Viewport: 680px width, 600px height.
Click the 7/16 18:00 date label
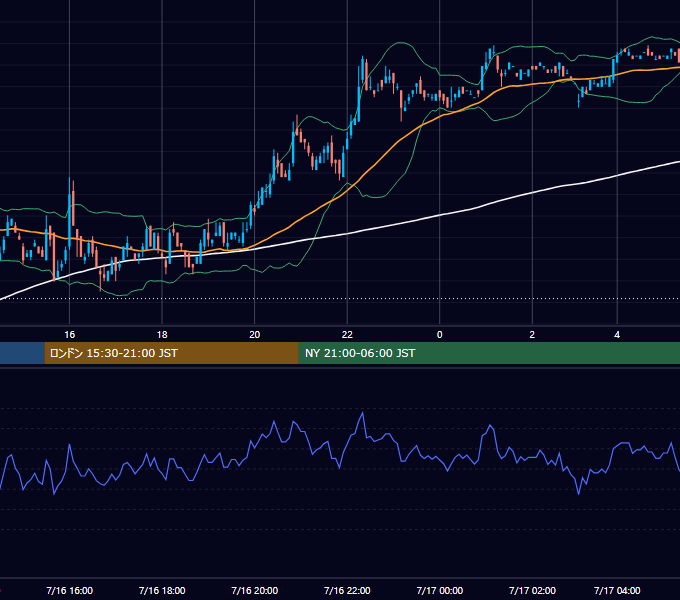162,590
